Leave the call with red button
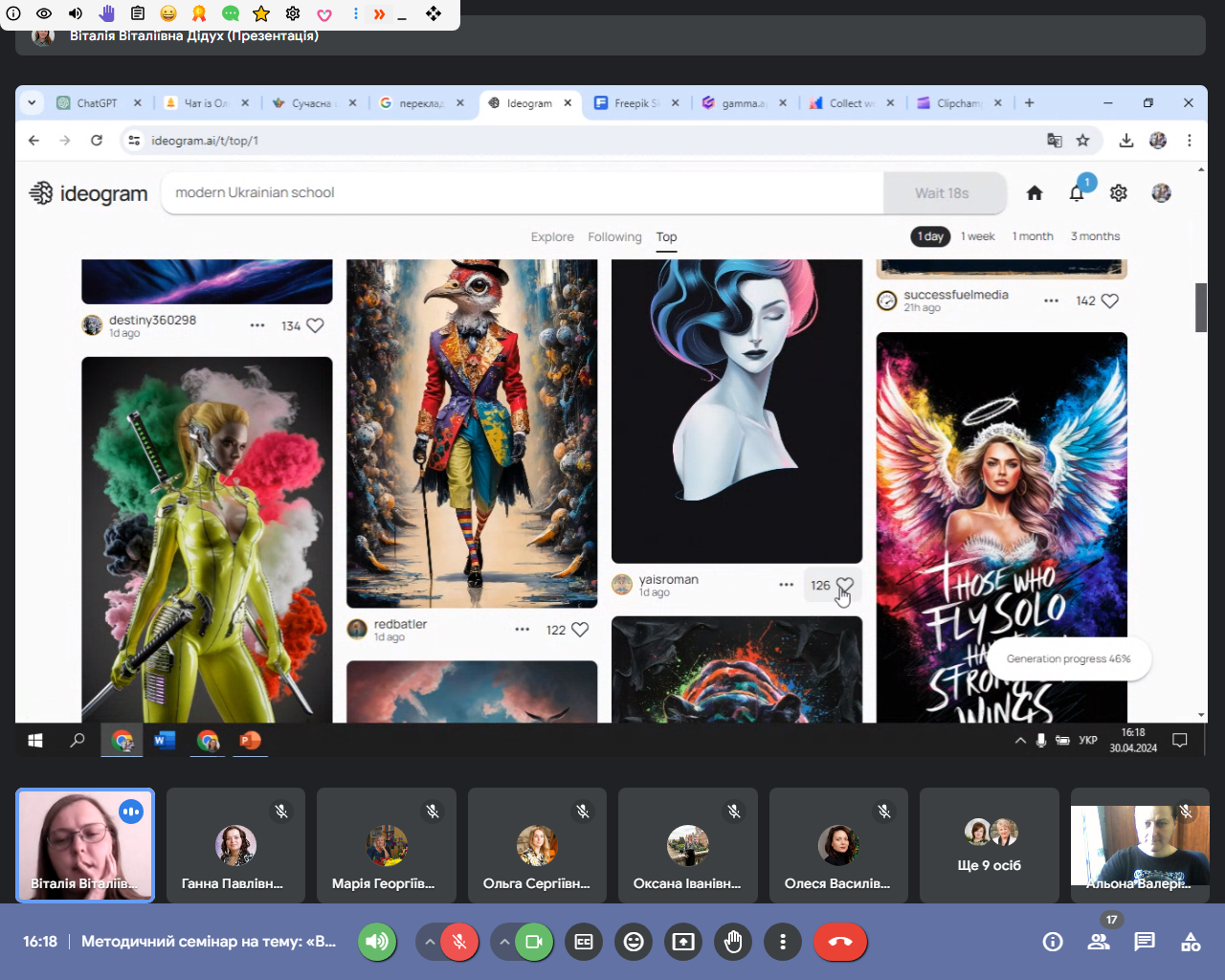Viewport: 1225px width, 980px height. (840, 942)
